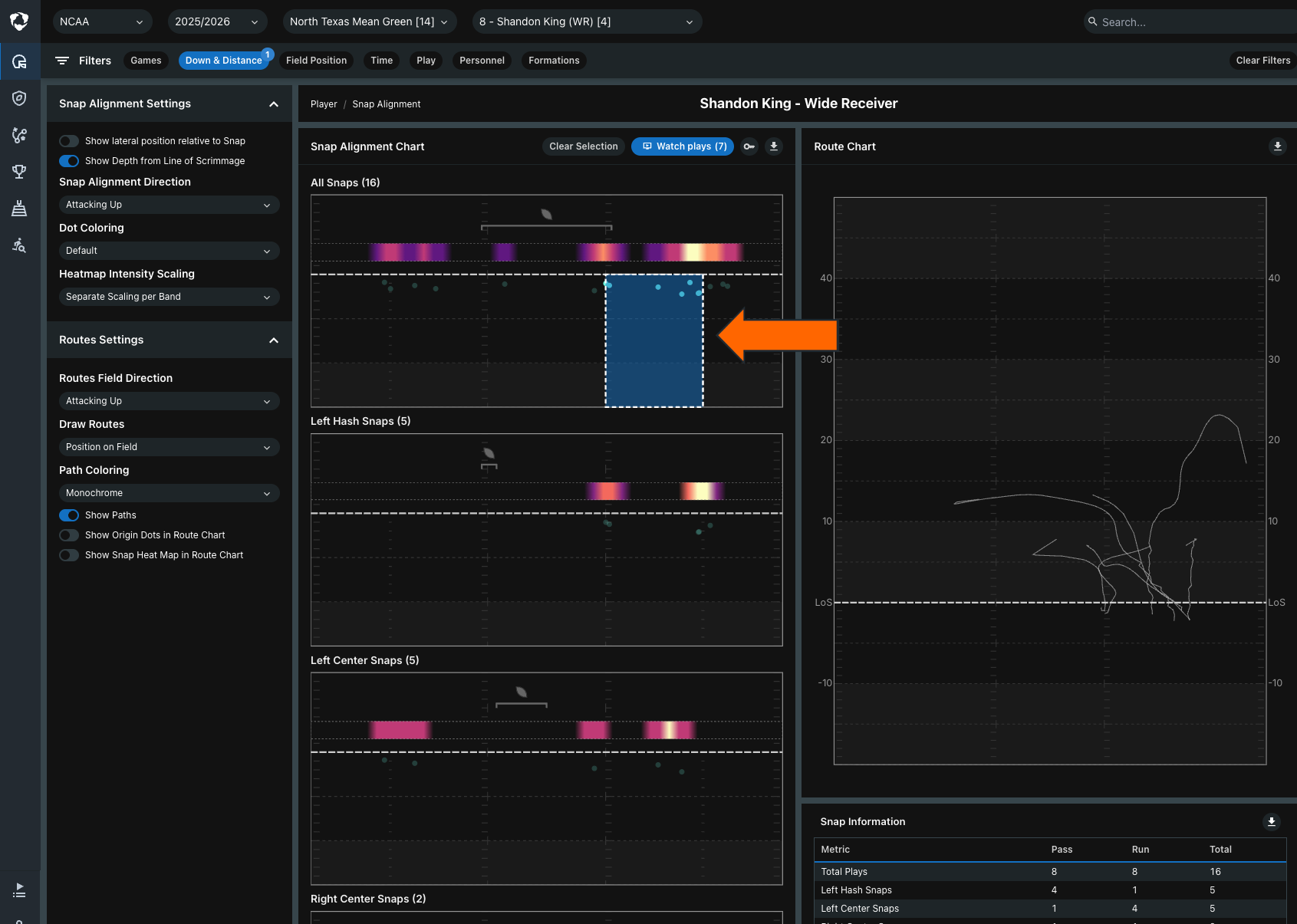This screenshot has height=924, width=1297.
Task: Open the 2025/2026 season dropdown
Action: click(217, 21)
